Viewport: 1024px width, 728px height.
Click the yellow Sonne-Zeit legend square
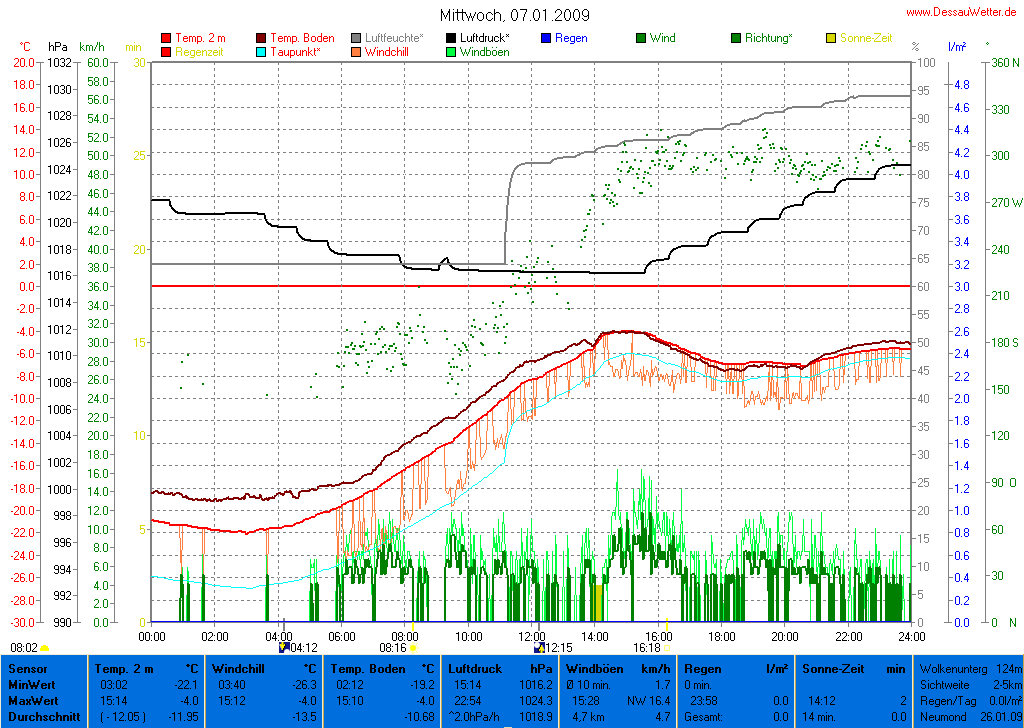pyautogui.click(x=830, y=39)
